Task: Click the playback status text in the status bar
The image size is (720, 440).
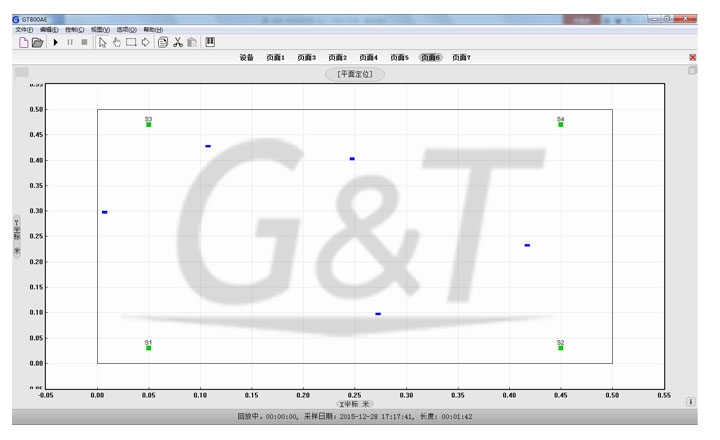Action: click(354, 417)
